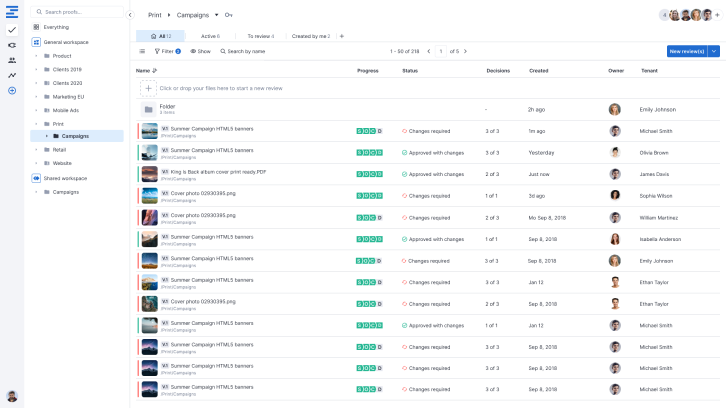The image size is (726, 408).
Task: Click the New review(s) button
Action: coord(686,51)
